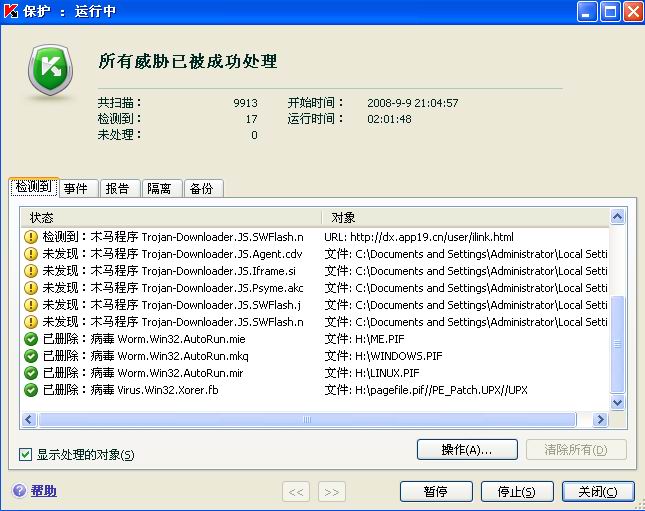Screen dimensions: 645x511
Task: Minimize the Kaspersky protection window
Action: pyautogui.click(x=587, y=11)
